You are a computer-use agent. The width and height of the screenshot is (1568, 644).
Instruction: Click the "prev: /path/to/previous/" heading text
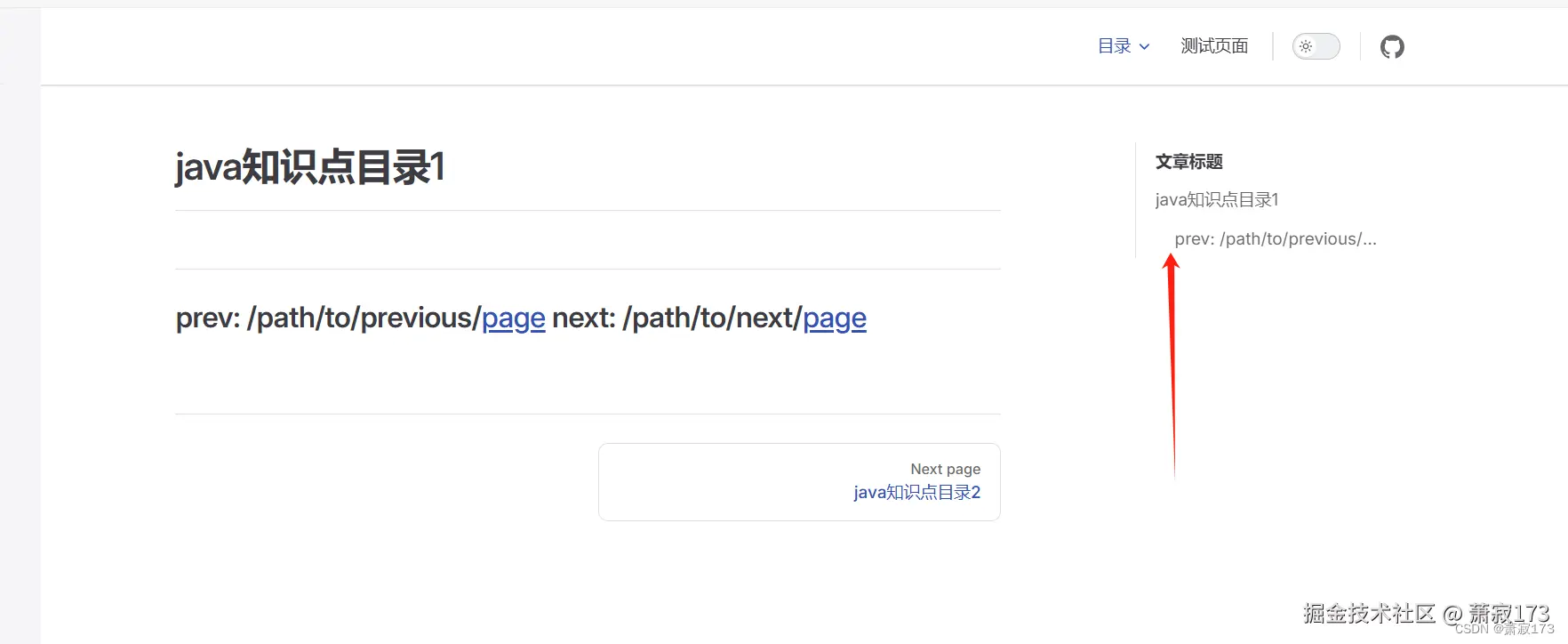pyautogui.click(x=328, y=318)
